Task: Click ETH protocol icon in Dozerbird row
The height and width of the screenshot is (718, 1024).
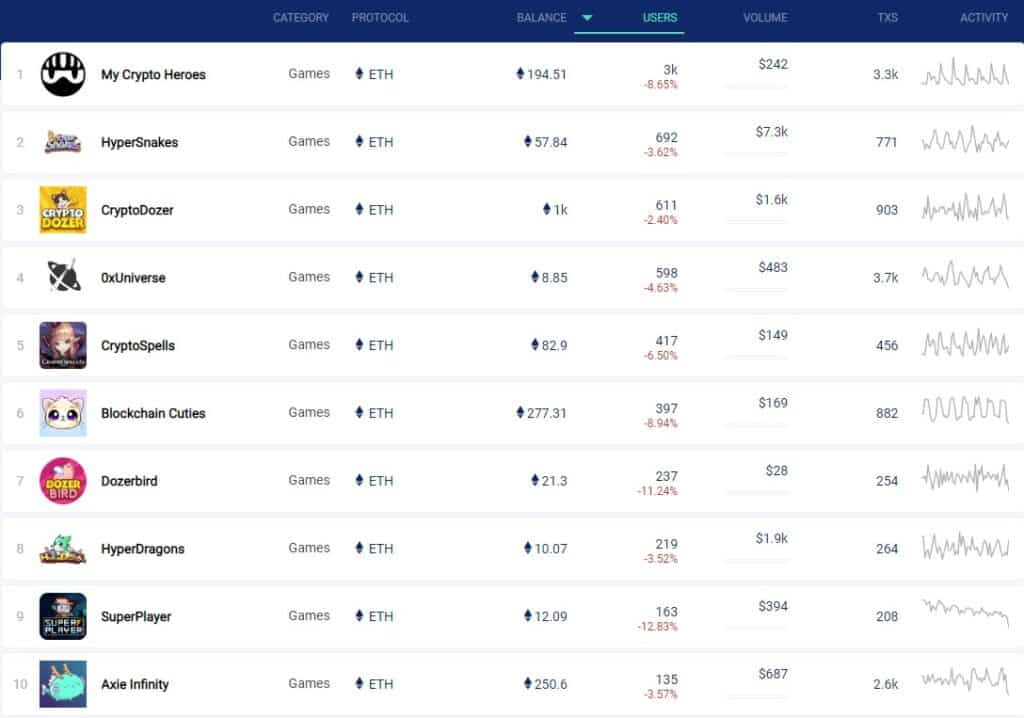Action: pyautogui.click(x=359, y=480)
